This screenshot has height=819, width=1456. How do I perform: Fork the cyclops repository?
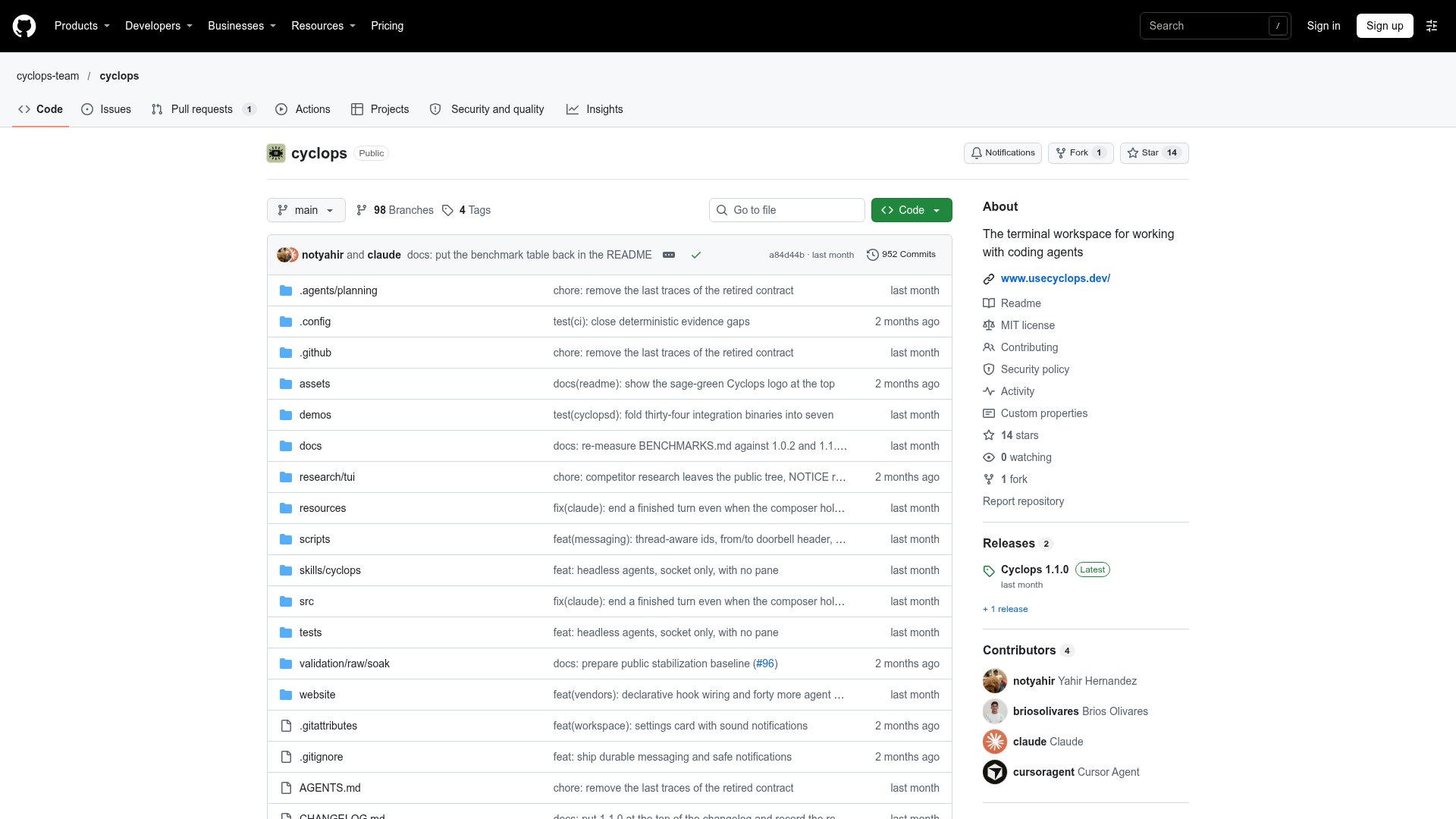tap(1081, 153)
